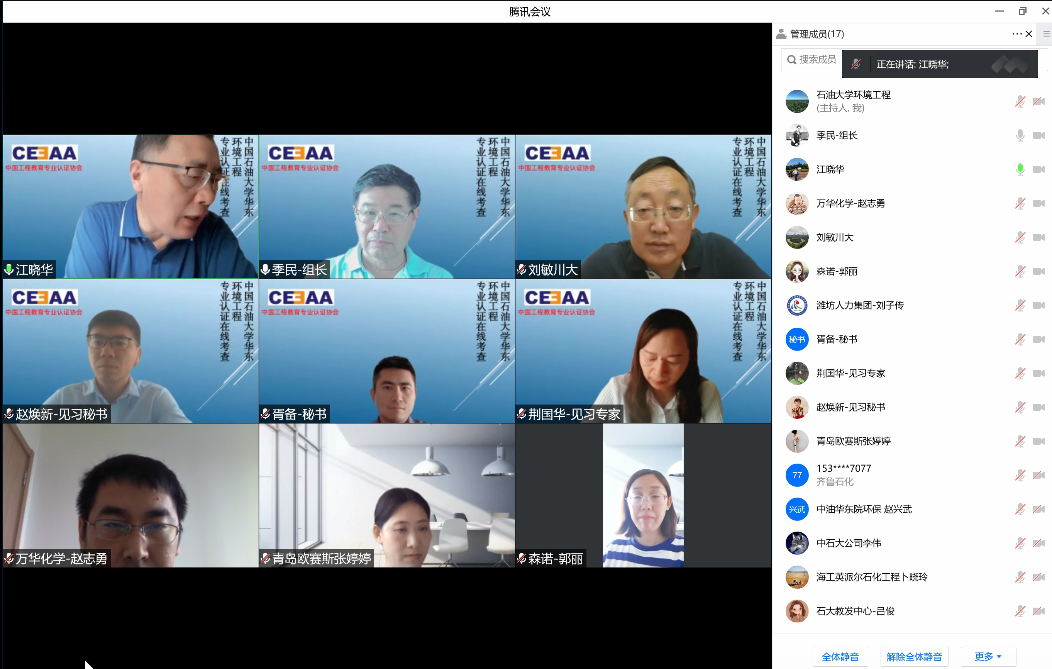Click the avatar of 潍坊人力集团-刘子传
The width and height of the screenshot is (1052, 669).
[797, 305]
